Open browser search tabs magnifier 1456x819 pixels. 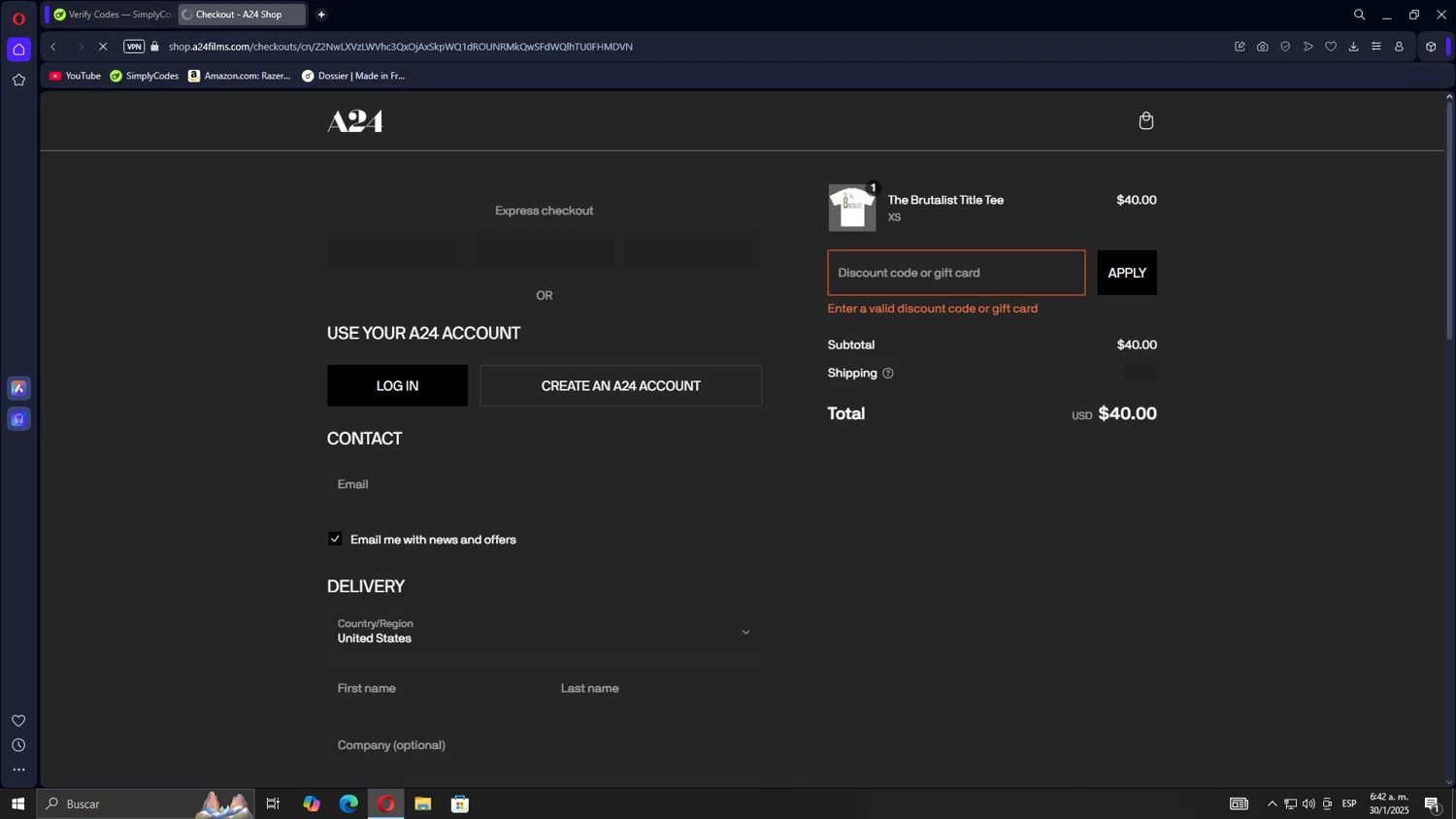pos(1359,15)
